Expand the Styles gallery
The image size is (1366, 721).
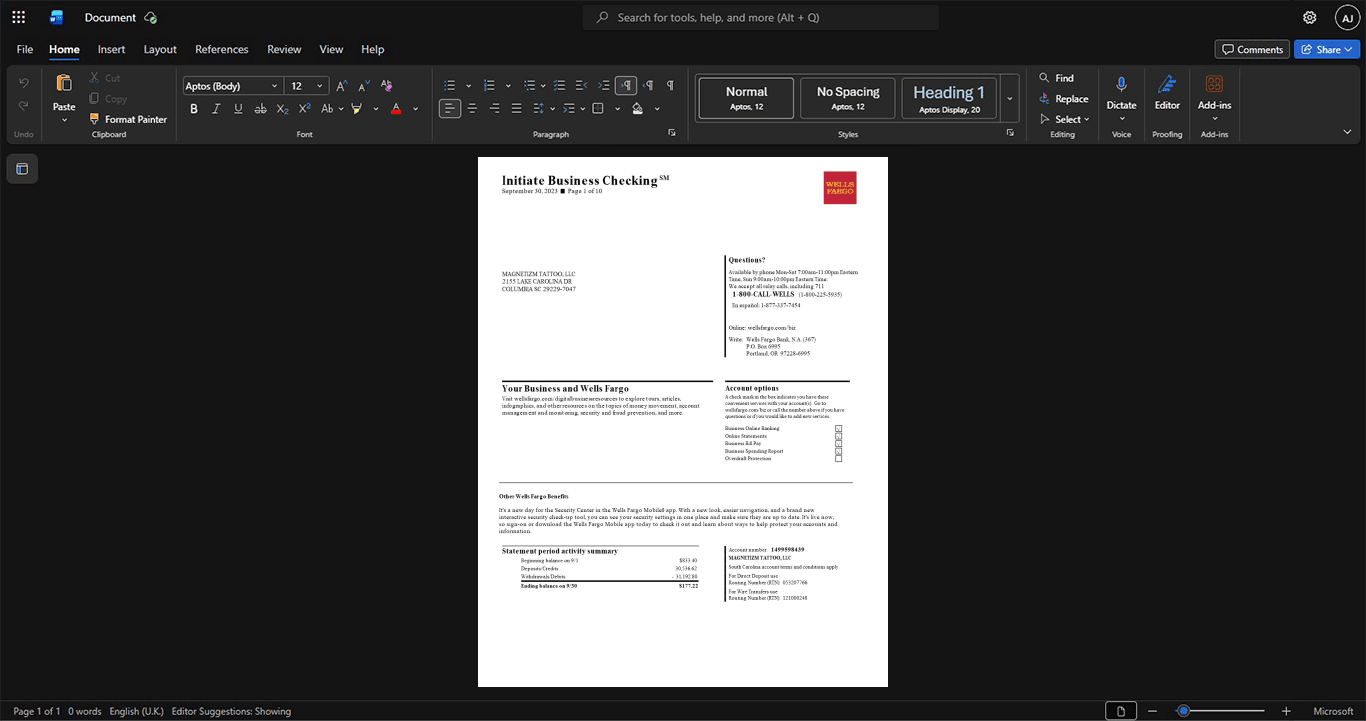point(1010,98)
